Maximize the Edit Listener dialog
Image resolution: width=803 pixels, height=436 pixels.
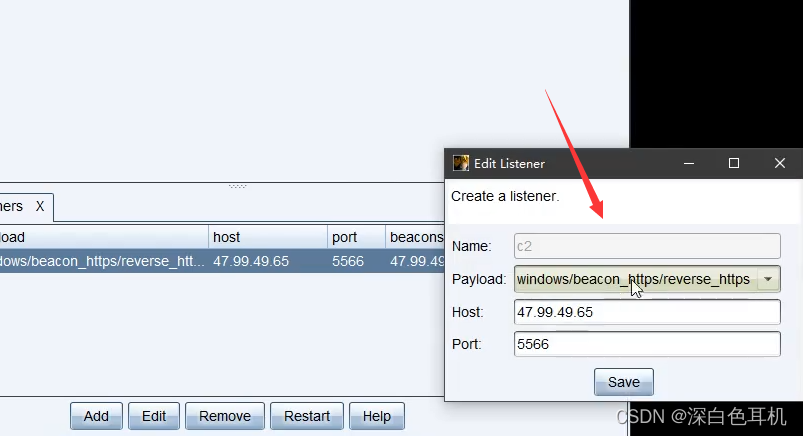click(734, 163)
